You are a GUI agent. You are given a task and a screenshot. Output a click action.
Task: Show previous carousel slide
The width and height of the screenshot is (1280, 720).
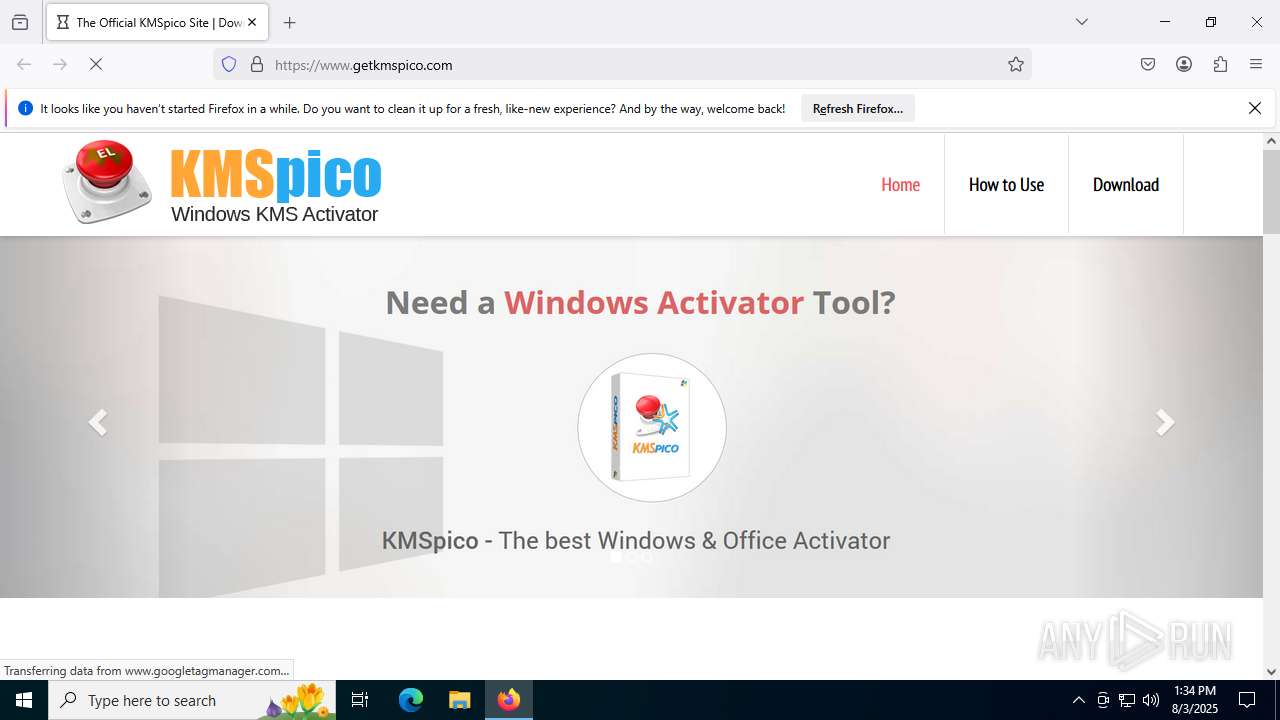(97, 422)
